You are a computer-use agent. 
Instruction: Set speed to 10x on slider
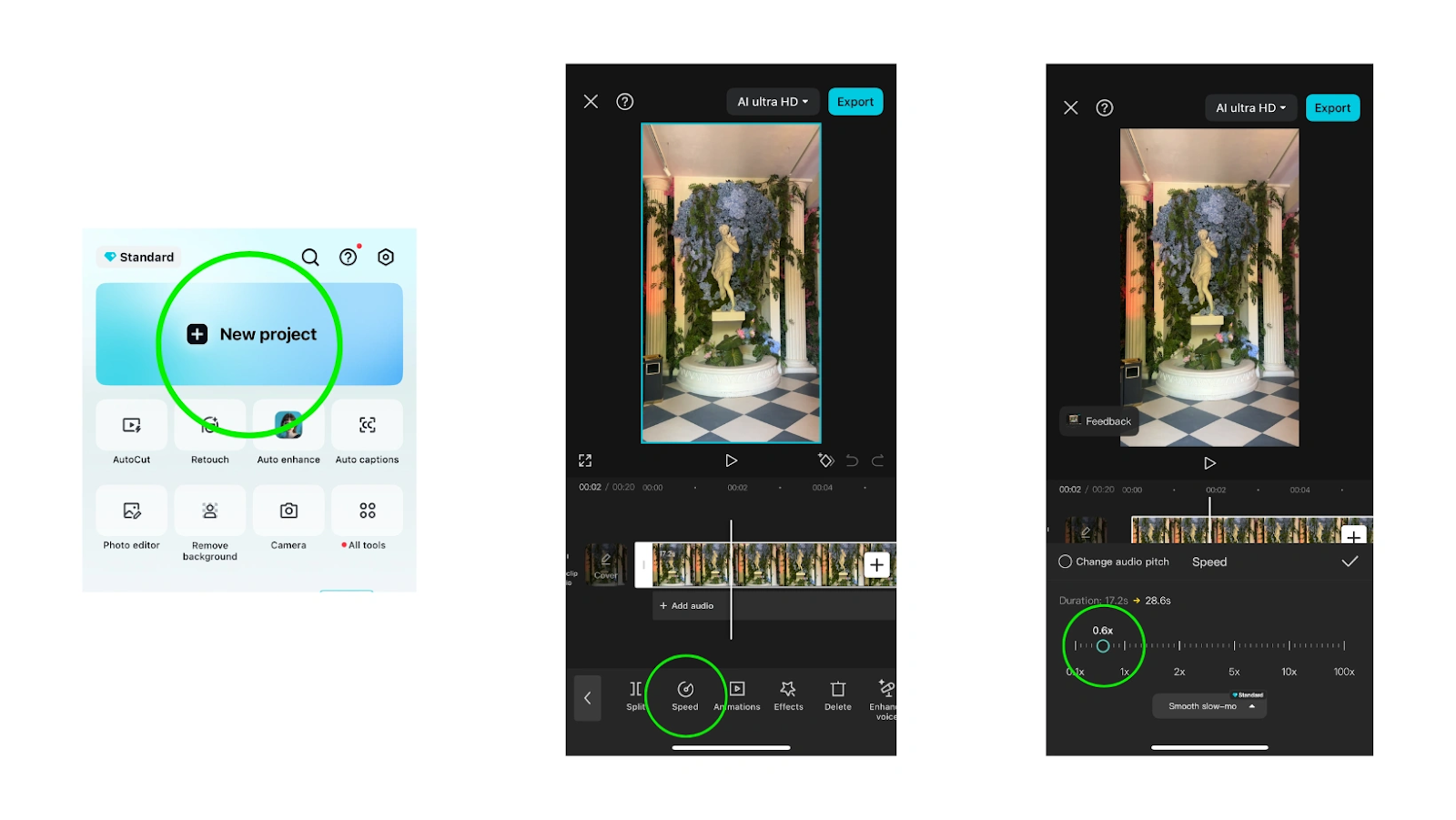(x=1289, y=646)
